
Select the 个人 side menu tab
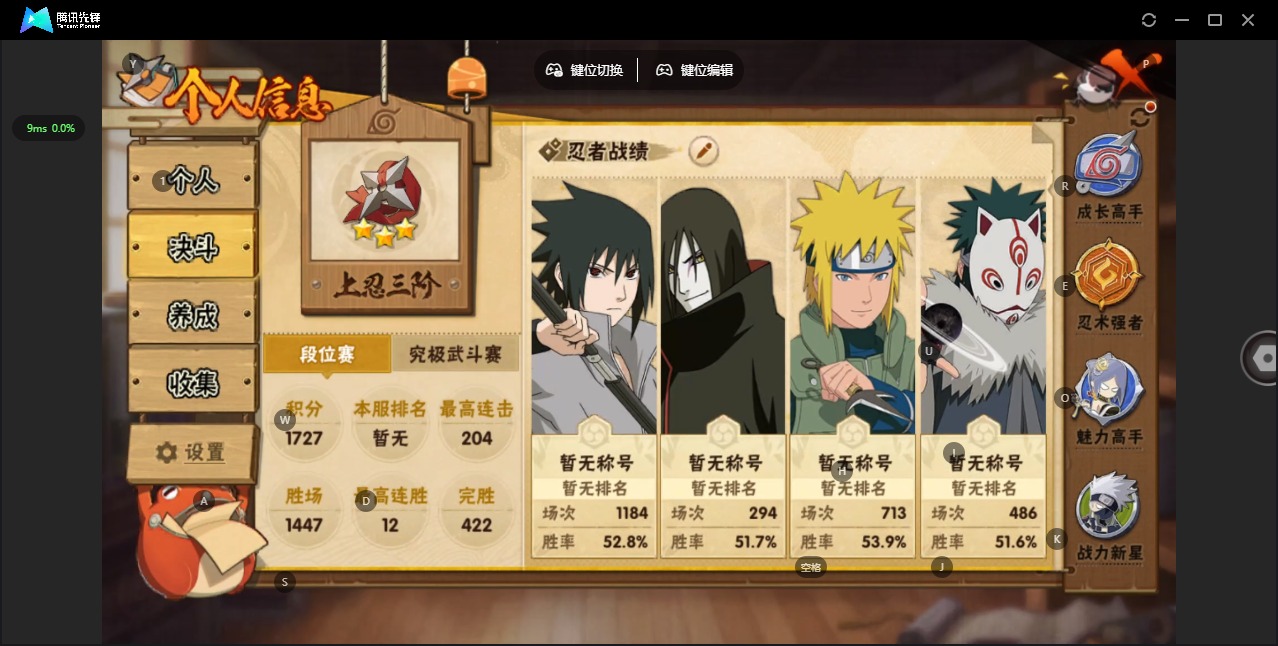click(193, 180)
